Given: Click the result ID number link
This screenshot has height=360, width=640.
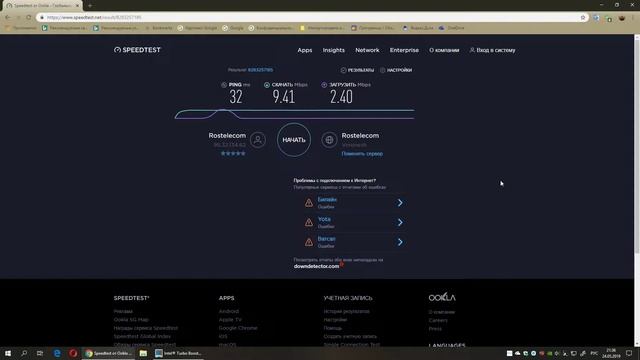Looking at the screenshot, I should [260, 70].
